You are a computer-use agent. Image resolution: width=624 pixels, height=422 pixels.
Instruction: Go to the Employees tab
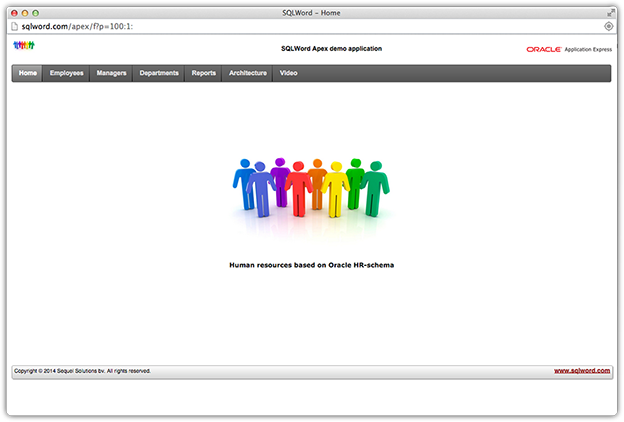(66, 73)
